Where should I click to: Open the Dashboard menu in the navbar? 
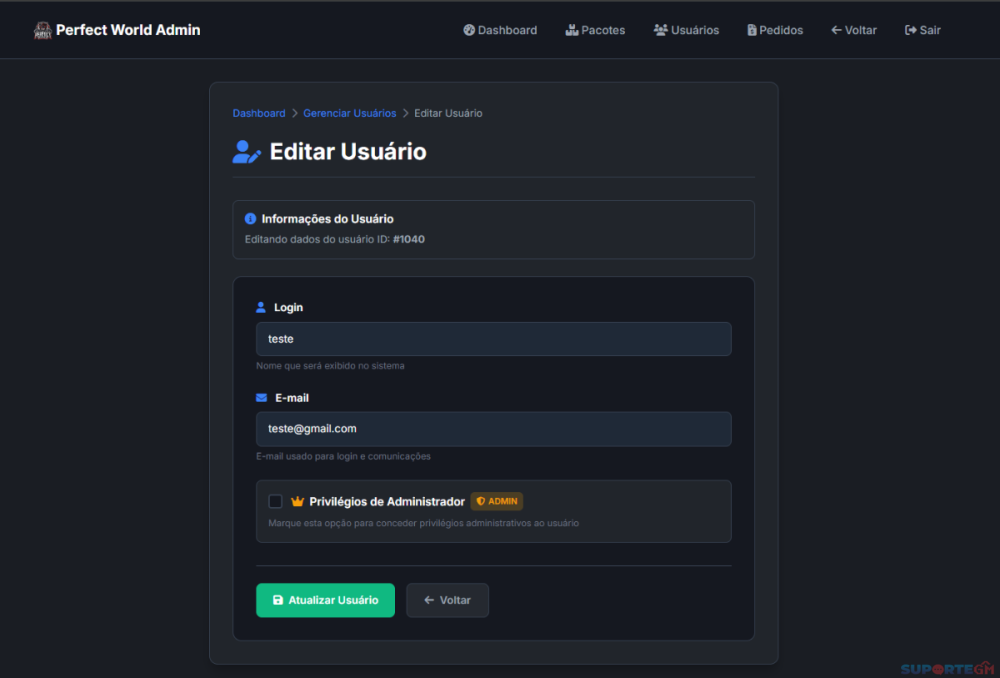tap(500, 30)
